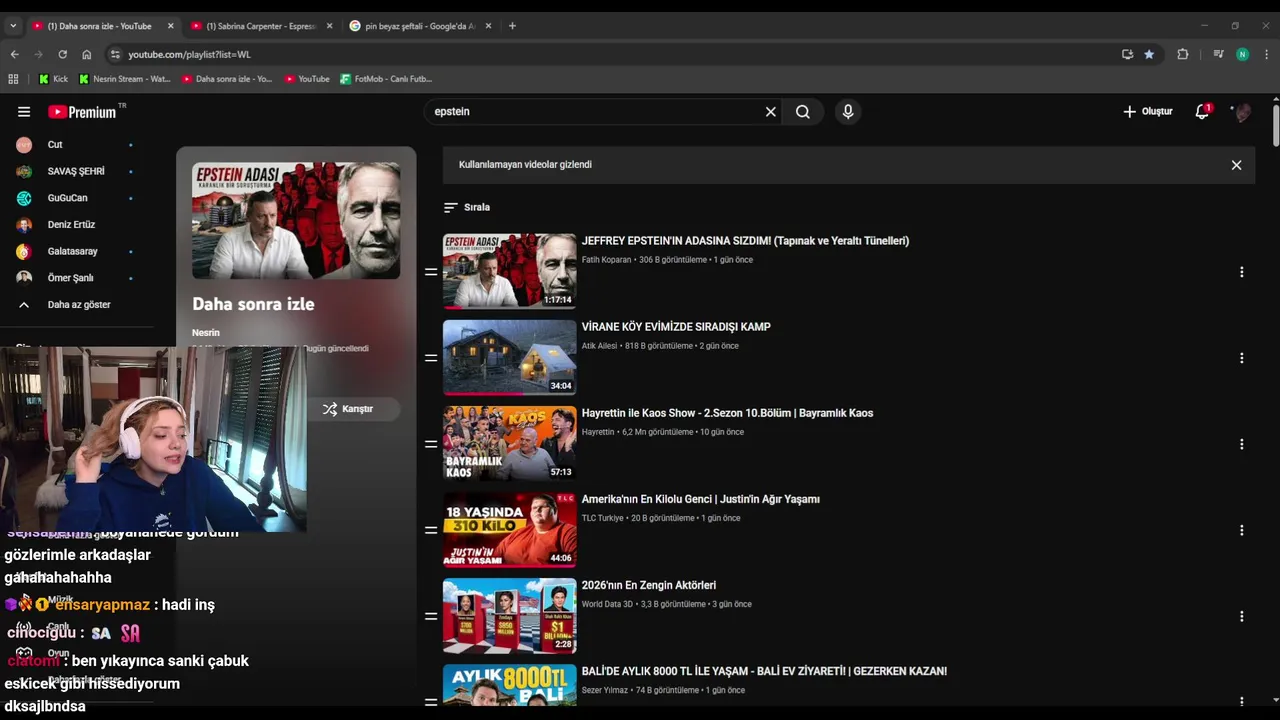Screen dimensions: 1280x720
Task: Open the Sırala sort dropdown
Action: click(467, 207)
